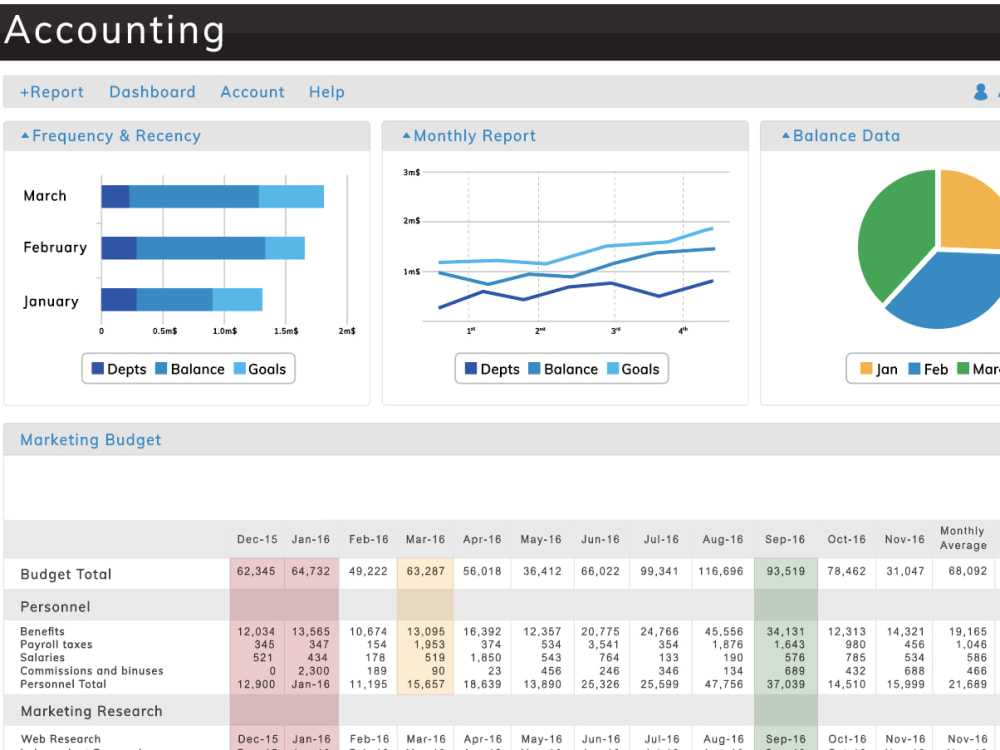Select the January bar in the chart
Image resolution: width=1000 pixels, height=750 pixels.
pos(182,300)
